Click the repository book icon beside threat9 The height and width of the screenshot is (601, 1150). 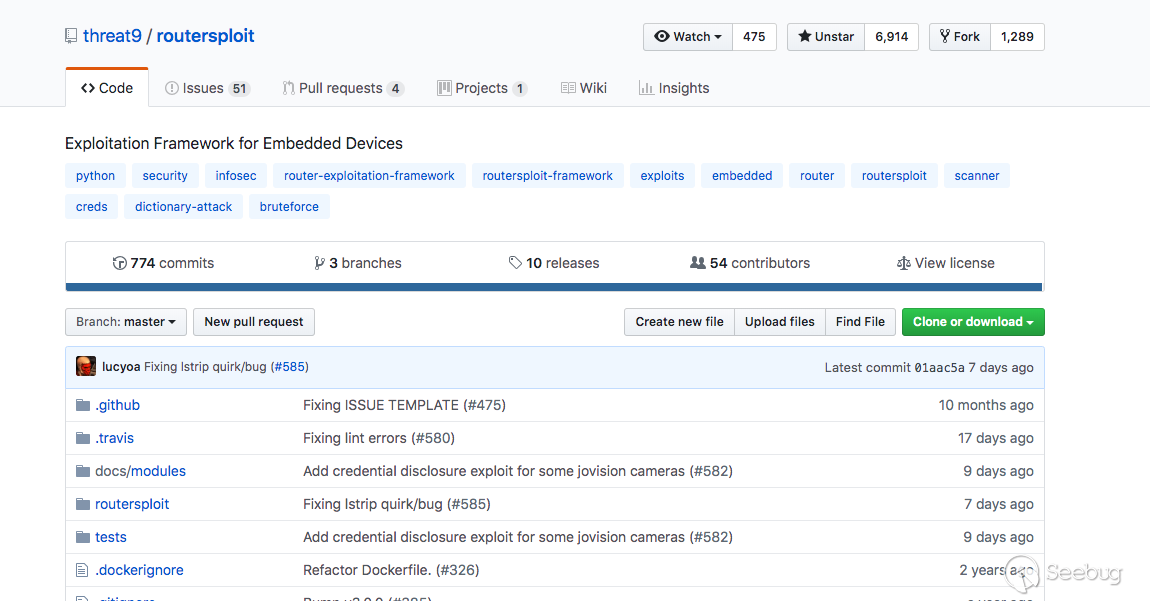pyautogui.click(x=71, y=36)
